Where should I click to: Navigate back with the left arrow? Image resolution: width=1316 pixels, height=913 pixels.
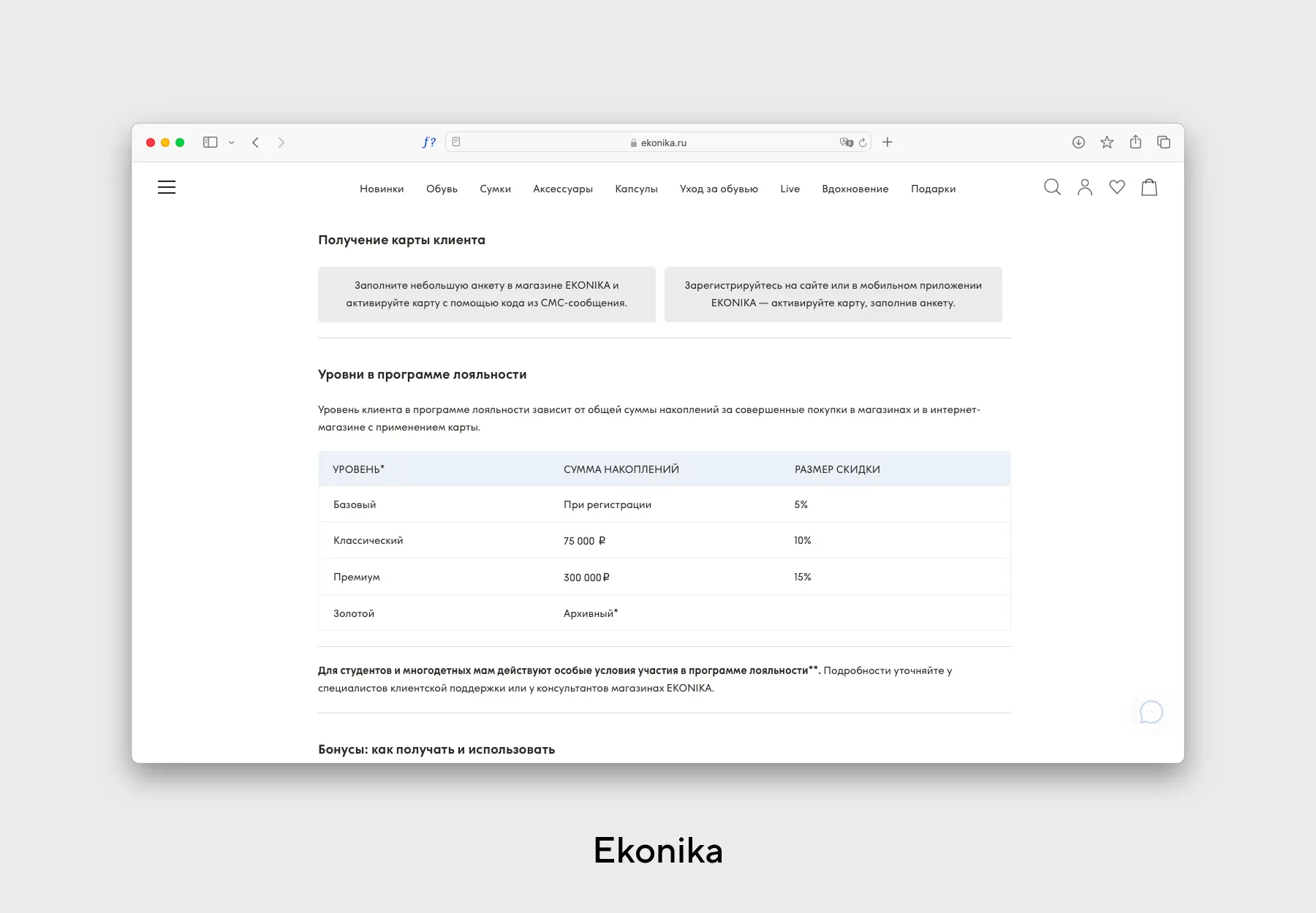[x=255, y=142]
